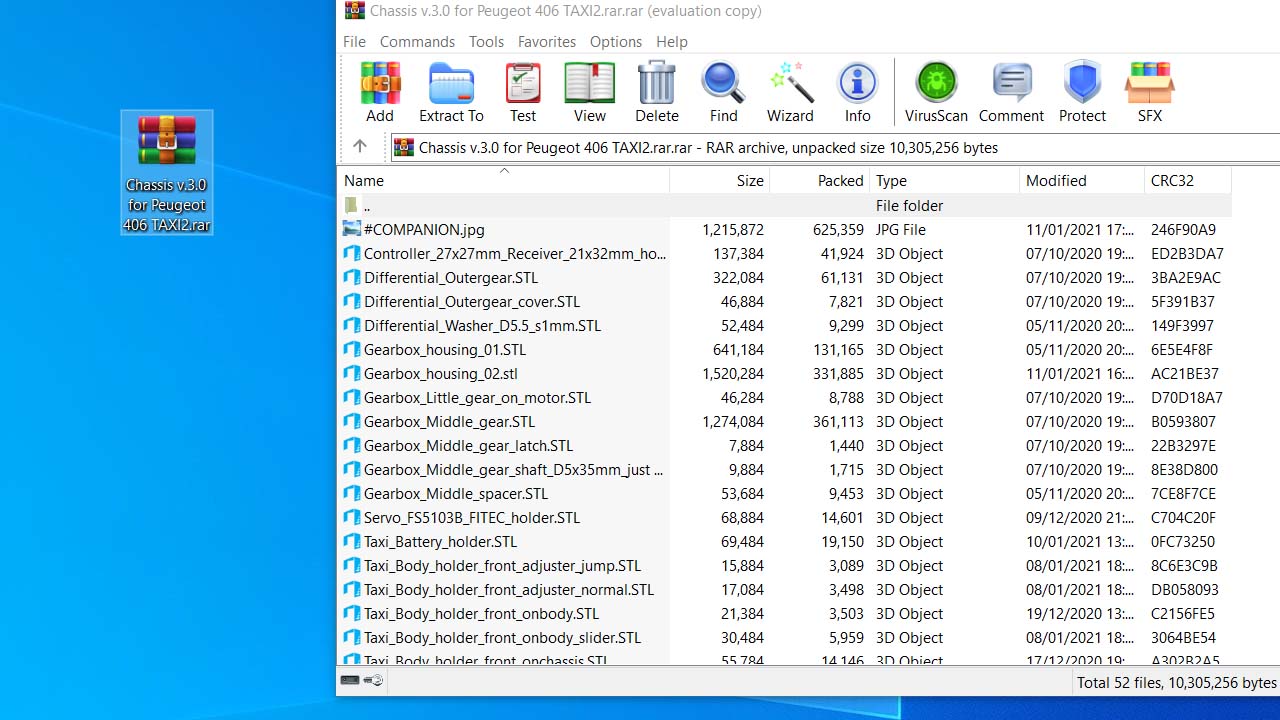
Task: Click the 1,215,872 size value
Action: pos(733,229)
